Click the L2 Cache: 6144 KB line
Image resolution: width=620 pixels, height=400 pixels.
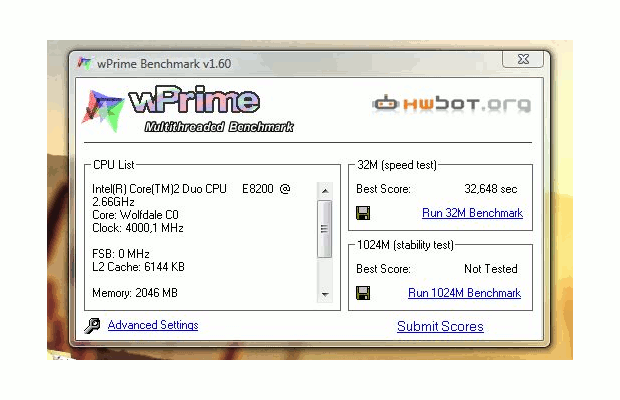tap(138, 267)
